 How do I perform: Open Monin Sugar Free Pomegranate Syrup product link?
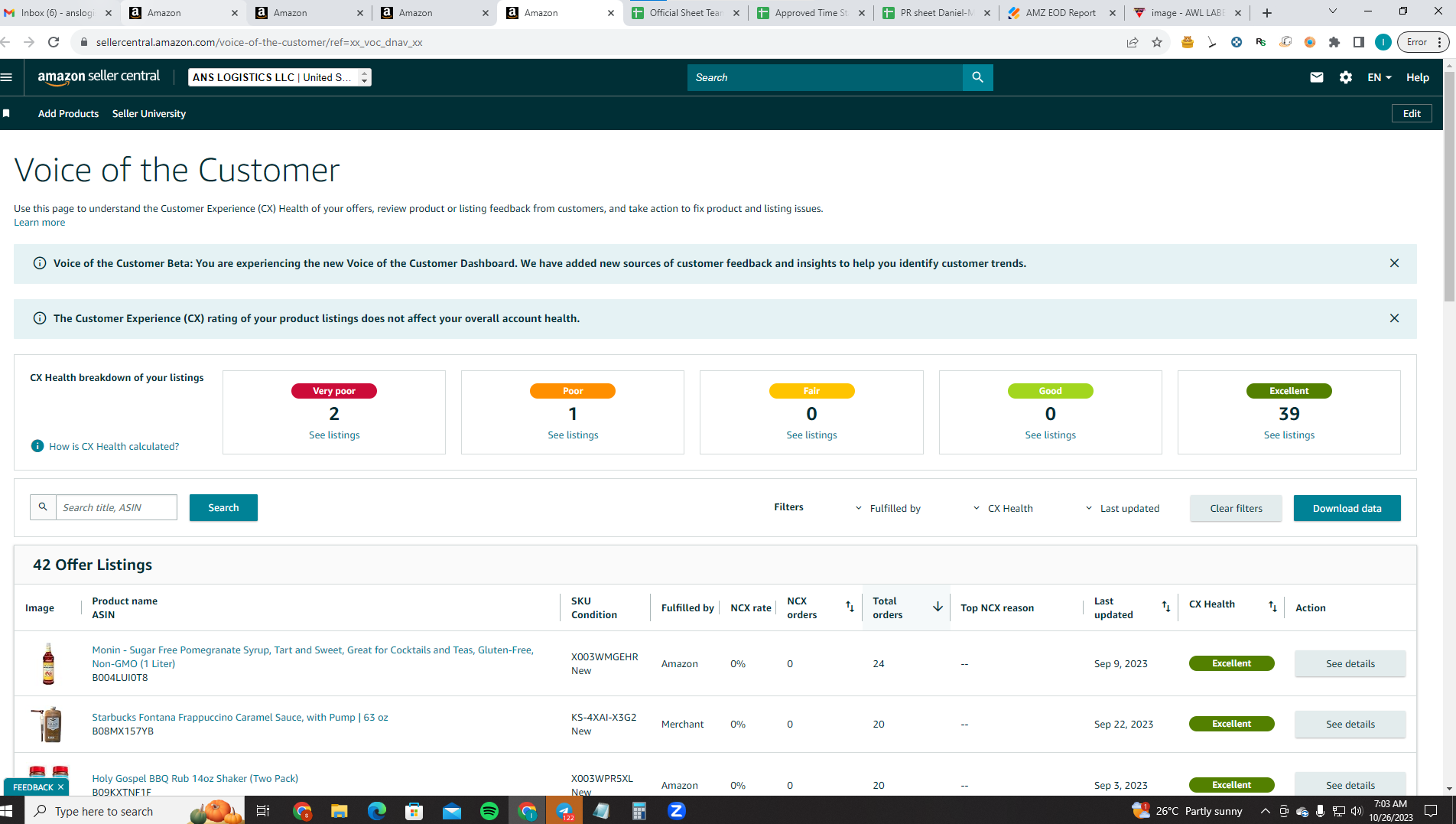[313, 656]
